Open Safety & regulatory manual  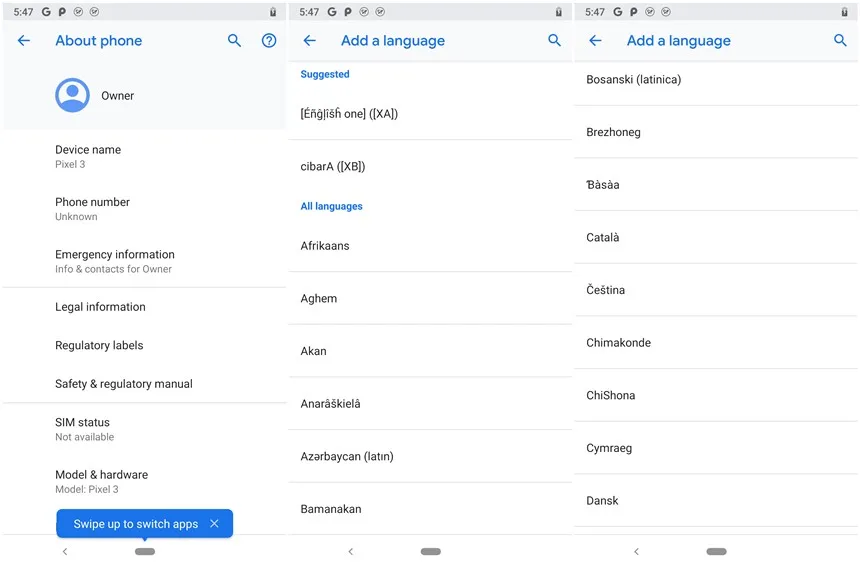(x=145, y=383)
